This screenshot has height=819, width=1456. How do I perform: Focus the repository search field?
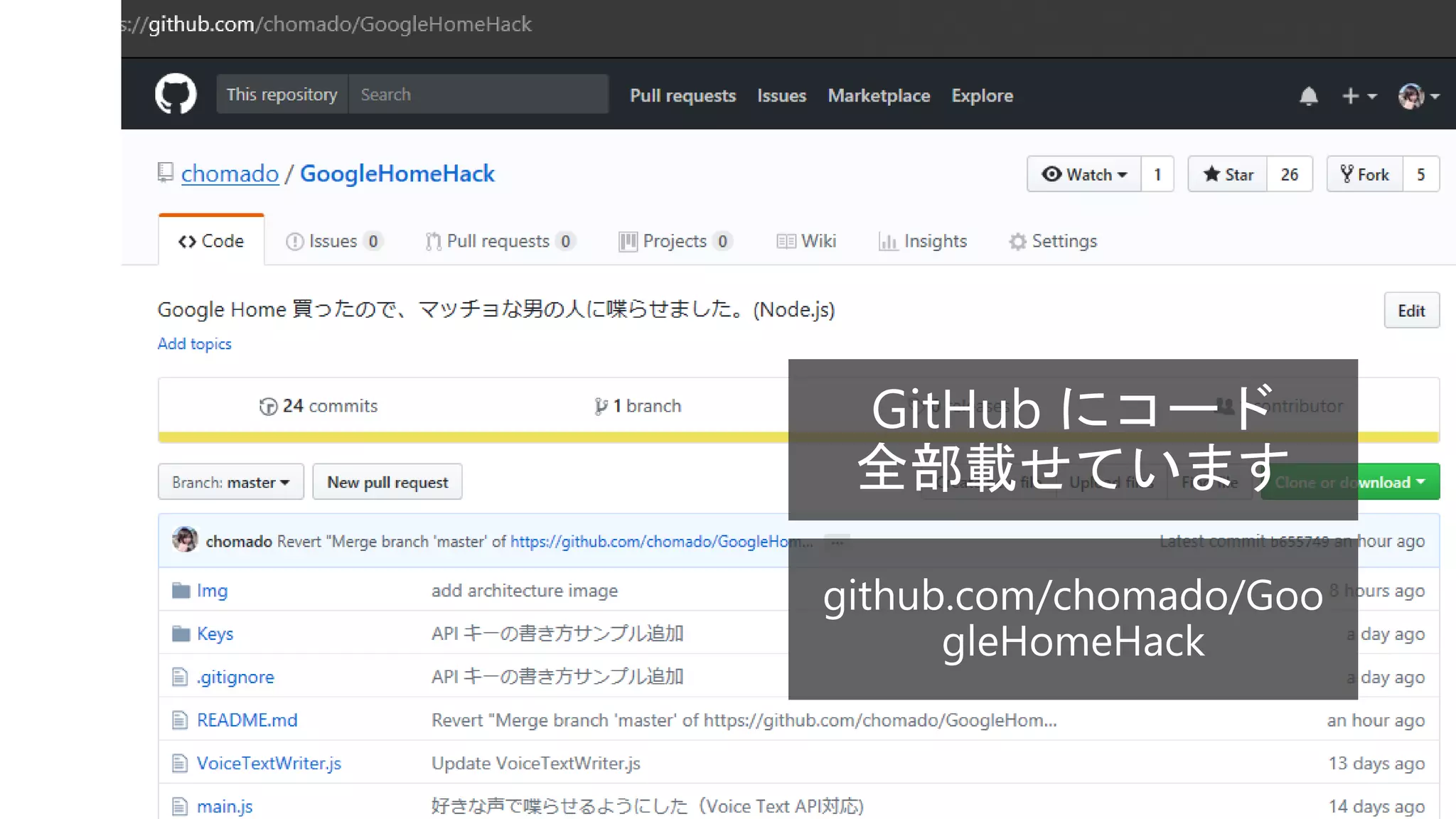coord(478,94)
